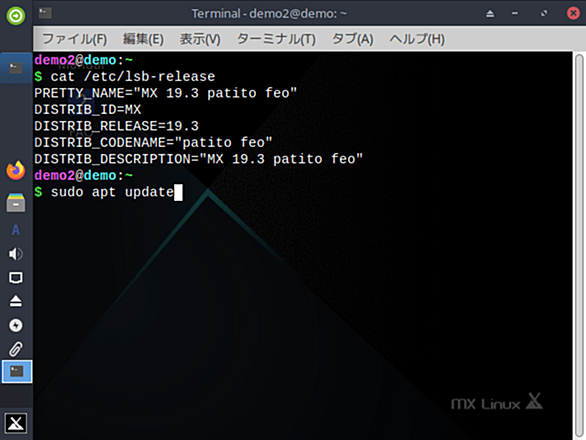Click the terminal vertical scrollbar
Screen dimensions: 586x440
579,245
